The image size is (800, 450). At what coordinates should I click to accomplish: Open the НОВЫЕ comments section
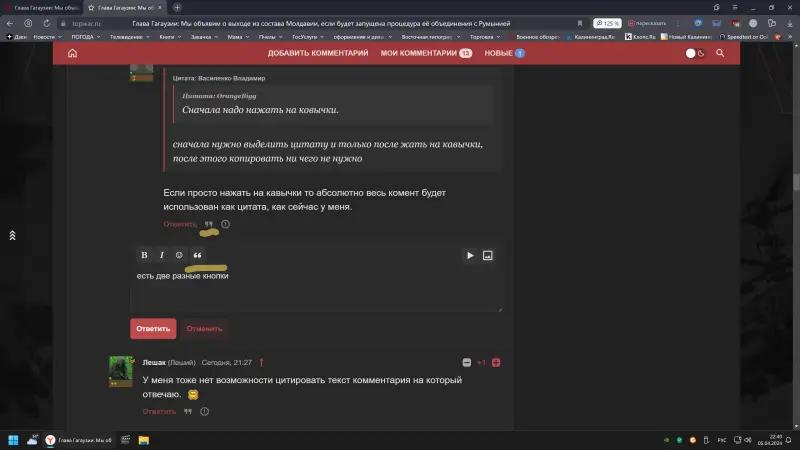(x=504, y=53)
